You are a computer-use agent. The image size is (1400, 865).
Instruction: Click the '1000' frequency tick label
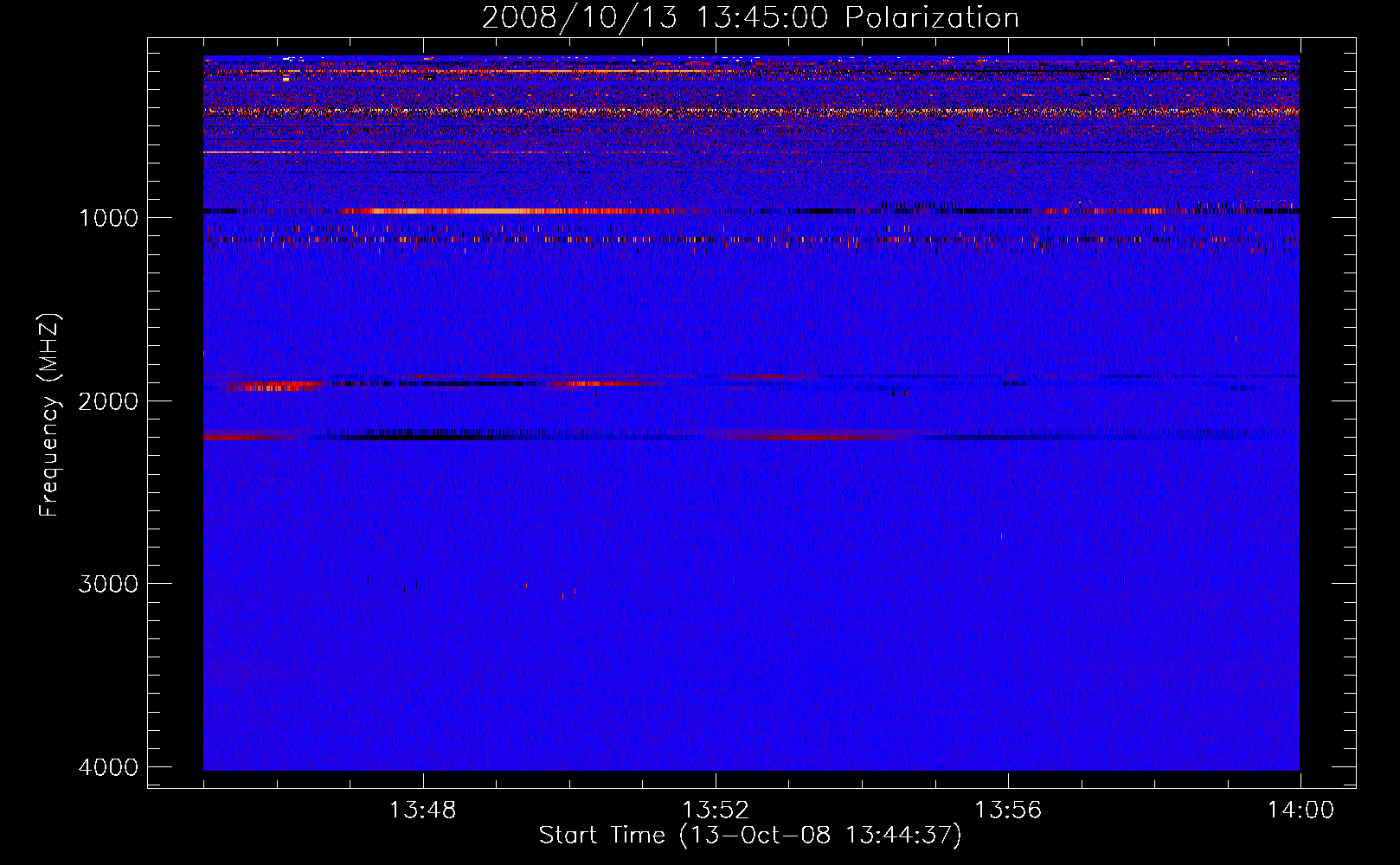coord(108,217)
